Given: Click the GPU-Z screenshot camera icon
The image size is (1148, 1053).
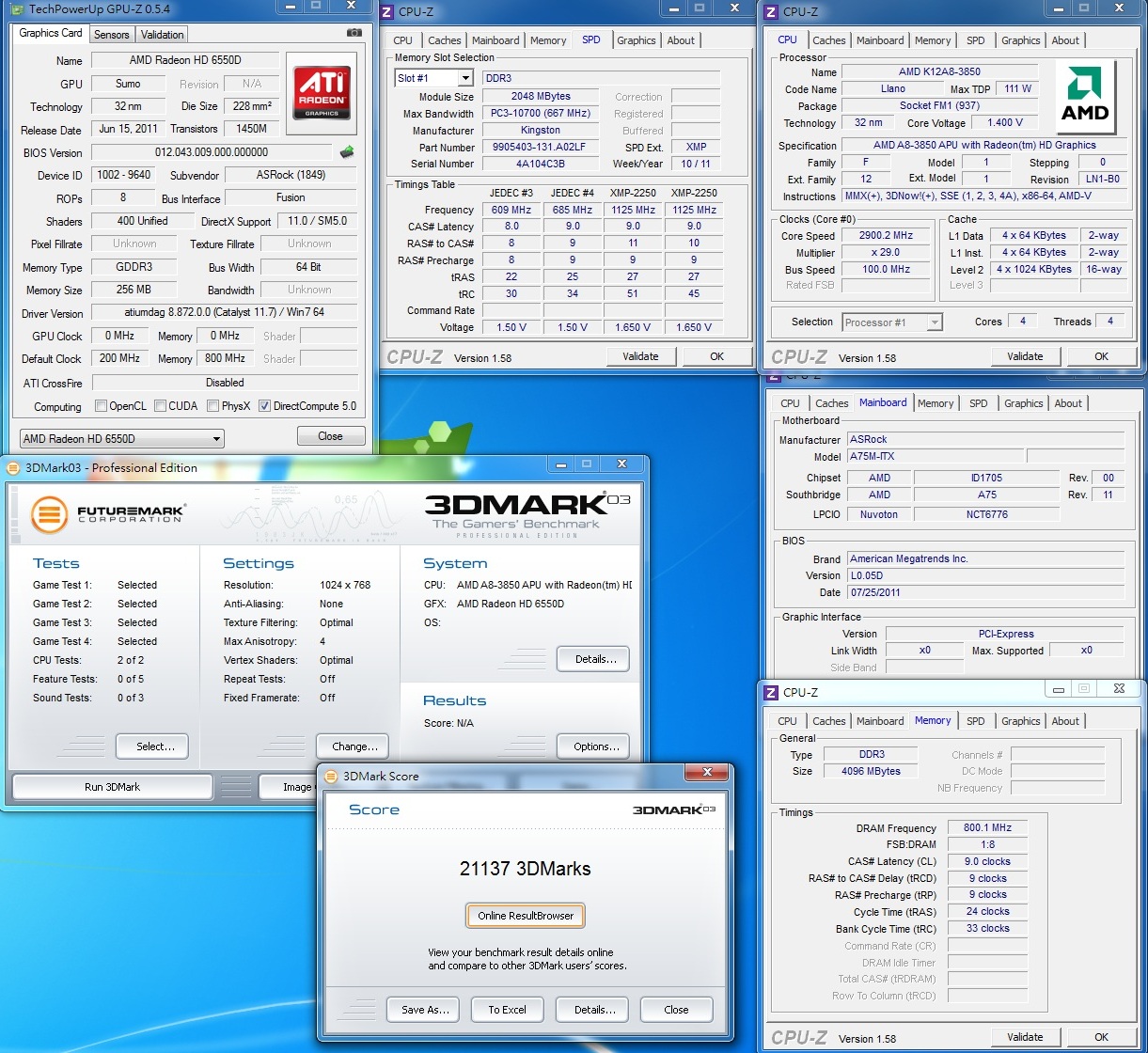Looking at the screenshot, I should coord(354,33).
